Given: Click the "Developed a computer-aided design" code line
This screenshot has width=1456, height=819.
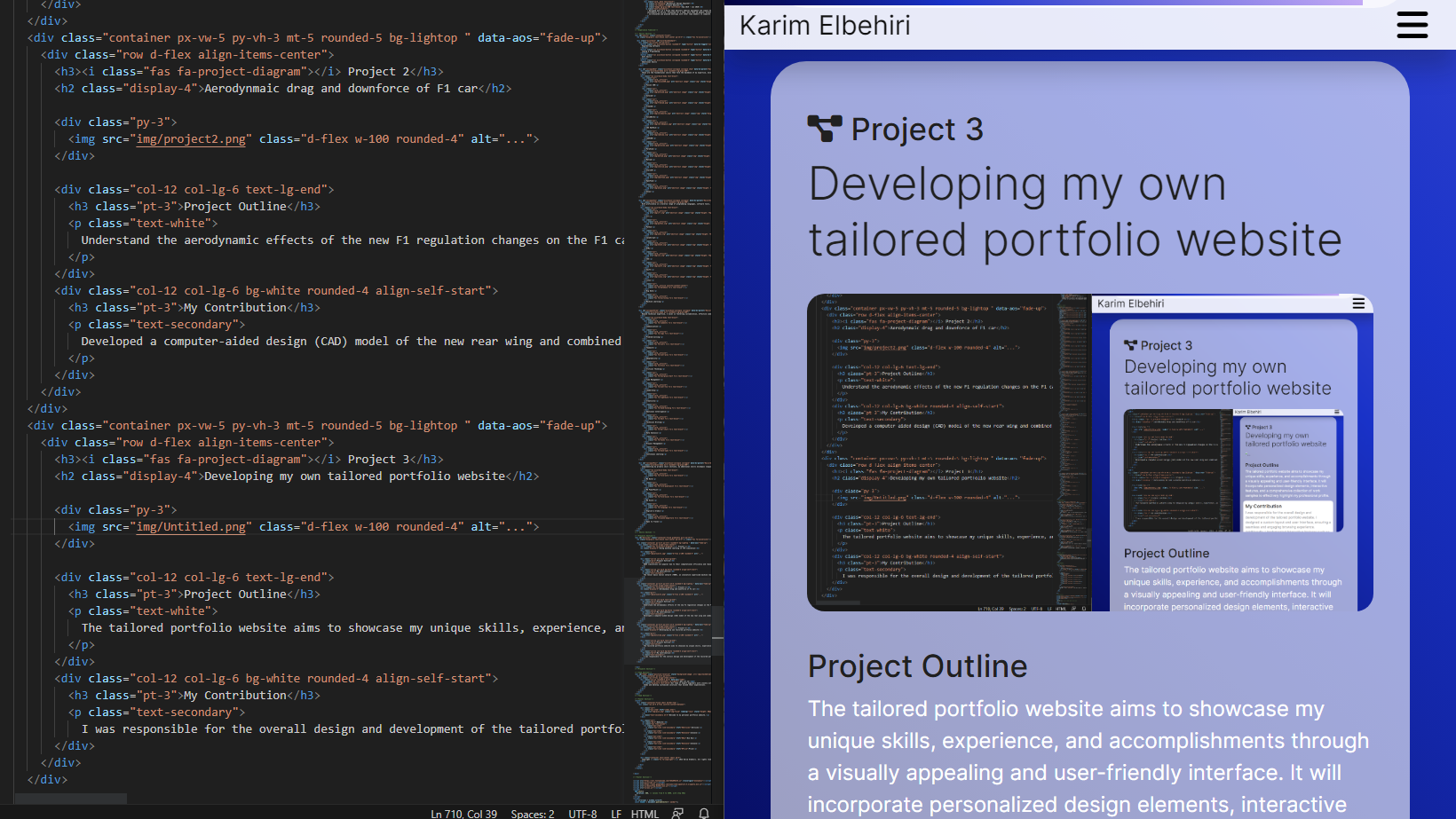Looking at the screenshot, I should (x=351, y=341).
